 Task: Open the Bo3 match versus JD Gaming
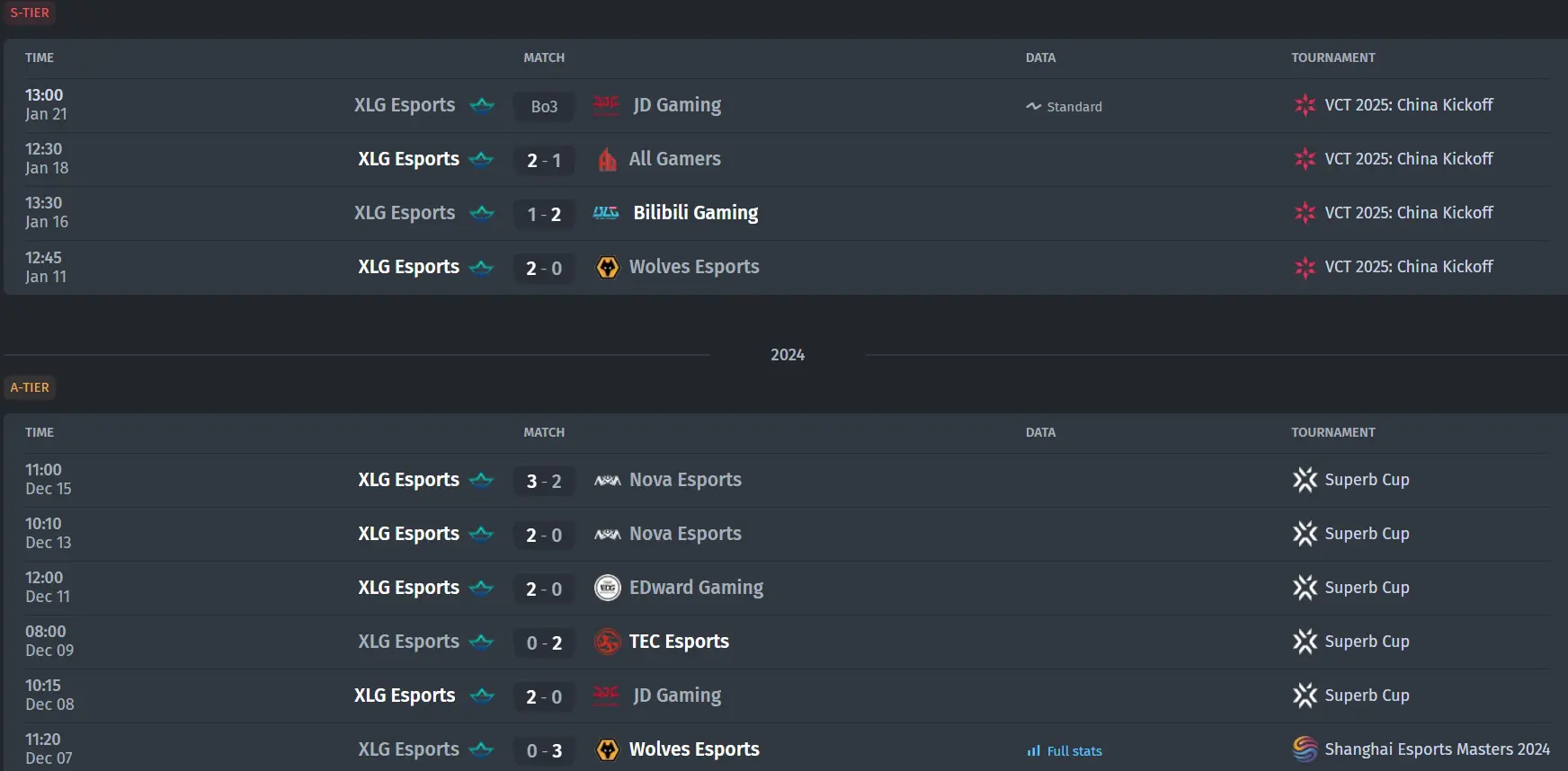[544, 106]
